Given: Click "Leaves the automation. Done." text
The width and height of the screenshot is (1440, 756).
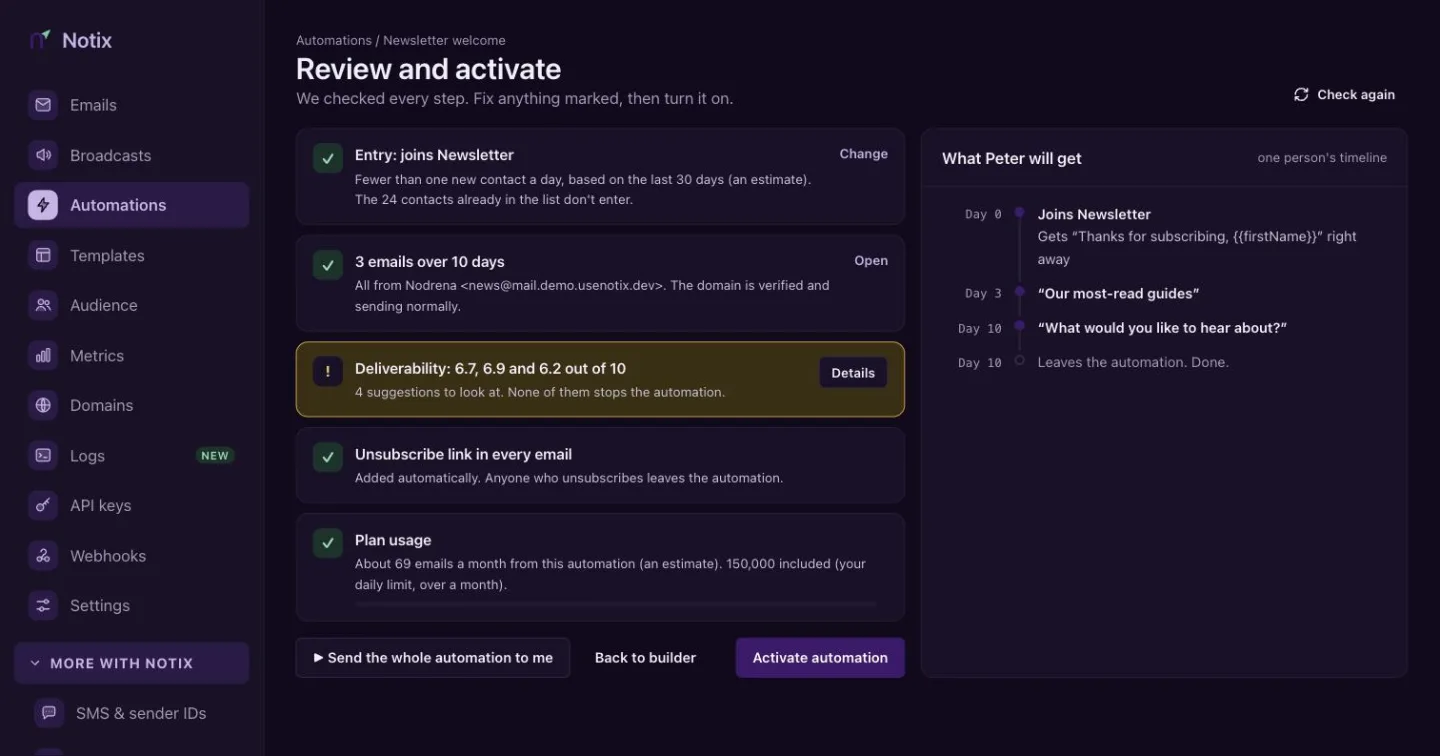Looking at the screenshot, I should [x=1133, y=362].
